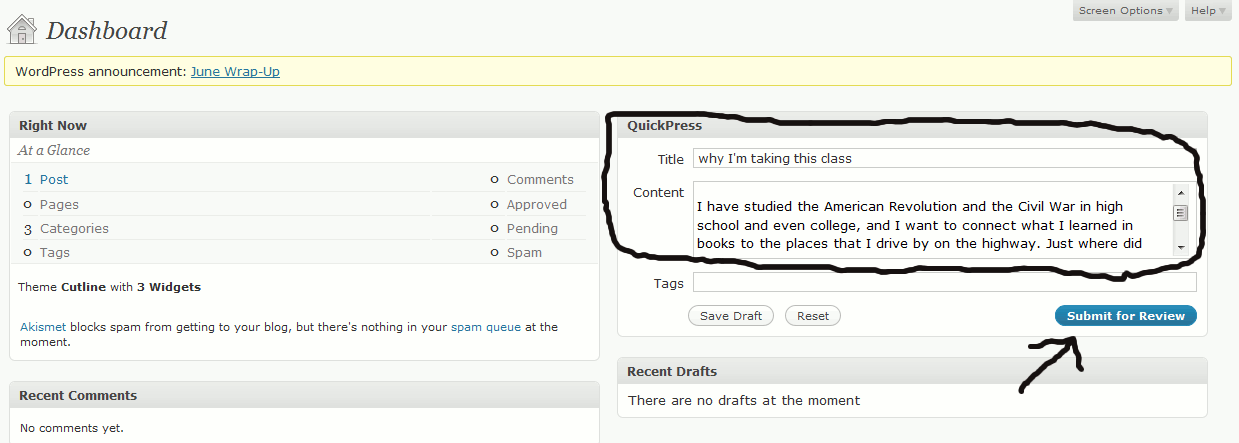Click the Content scrollbar down arrow
1239x443 pixels.
tap(1180, 246)
